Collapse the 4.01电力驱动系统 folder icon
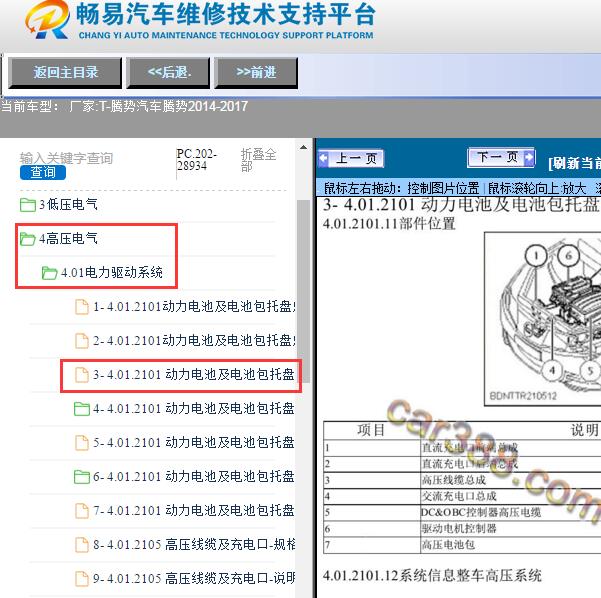601x598 pixels. pos(49,273)
